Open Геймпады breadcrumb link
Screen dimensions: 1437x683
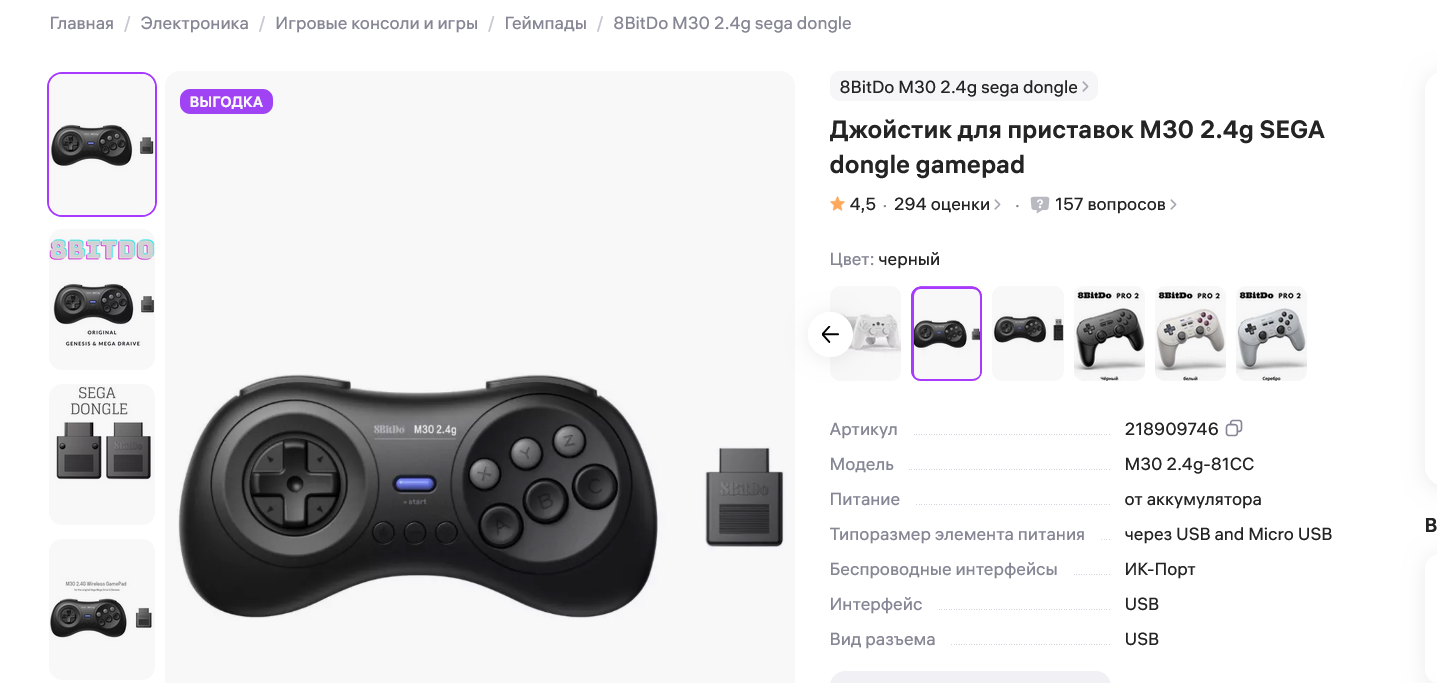546,23
